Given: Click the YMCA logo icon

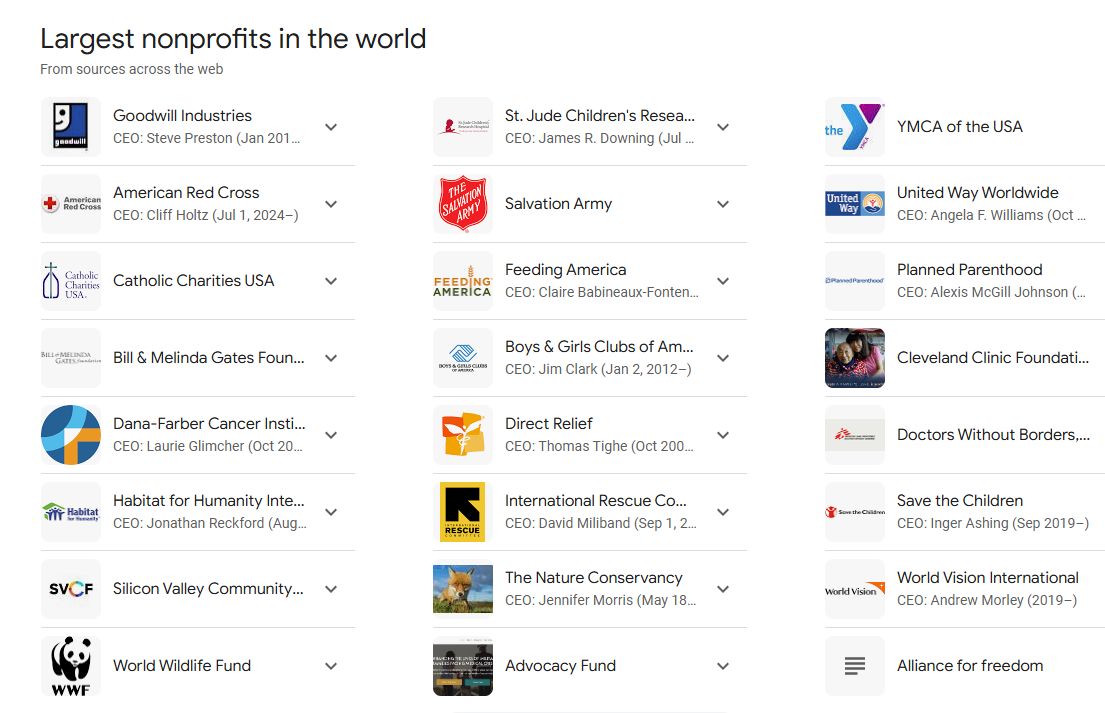Looking at the screenshot, I should (855, 127).
